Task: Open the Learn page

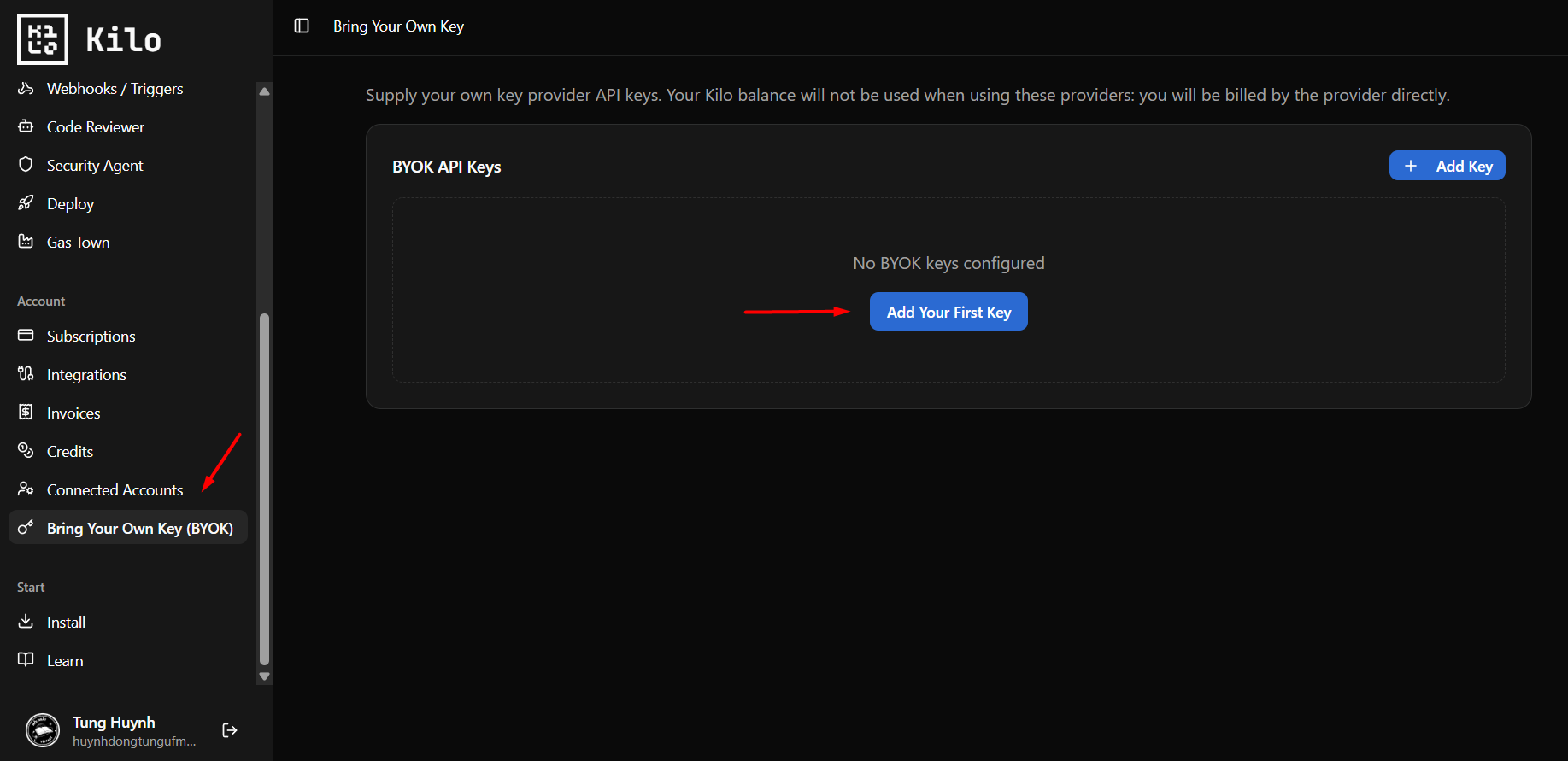Action: (x=128, y=661)
